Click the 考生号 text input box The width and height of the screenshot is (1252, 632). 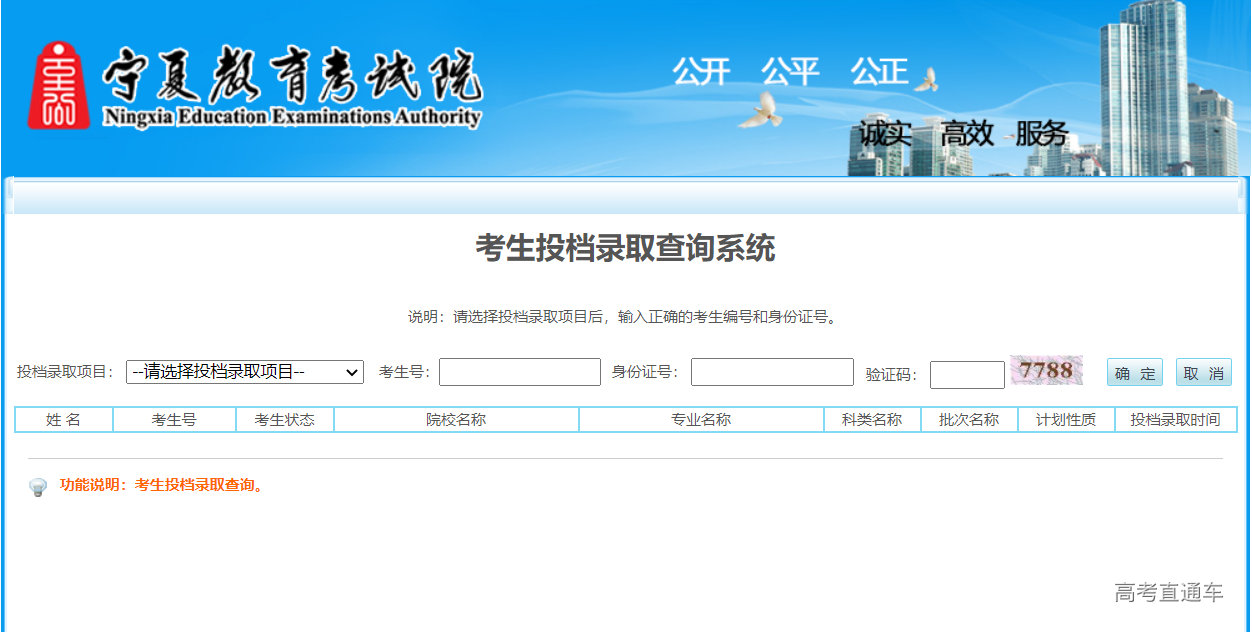point(519,372)
